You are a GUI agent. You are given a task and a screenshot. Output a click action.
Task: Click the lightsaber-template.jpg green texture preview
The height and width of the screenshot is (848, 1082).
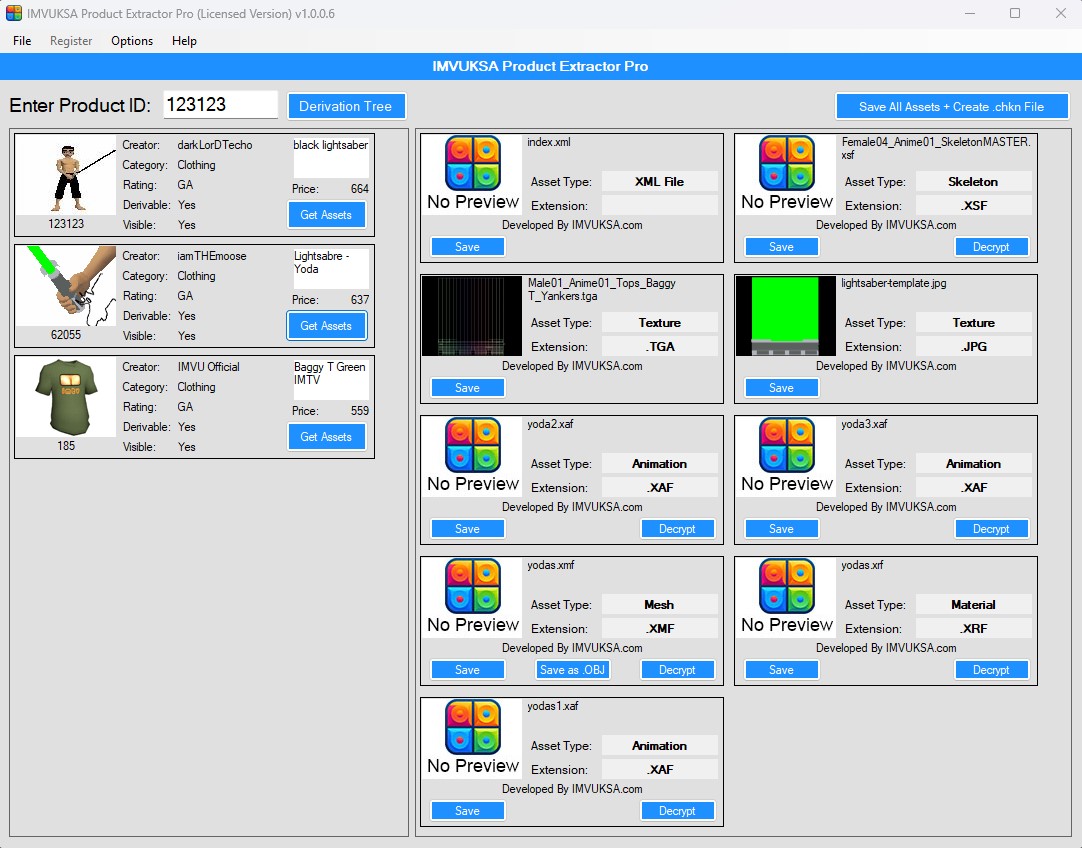[x=786, y=316]
